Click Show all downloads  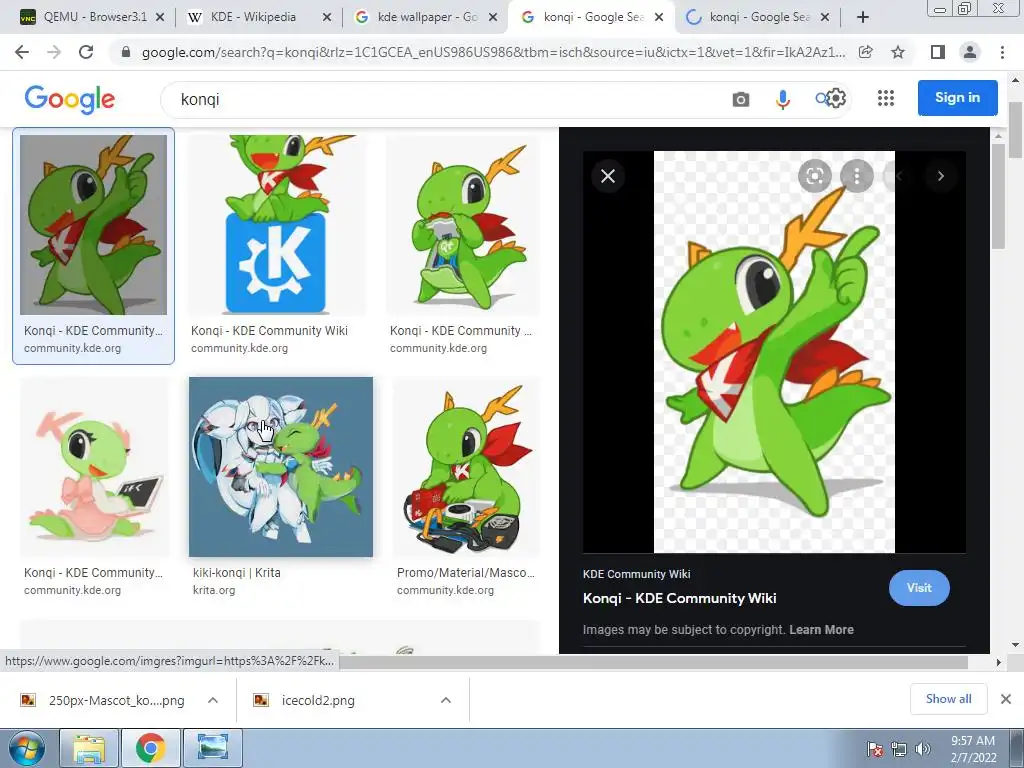[948, 699]
